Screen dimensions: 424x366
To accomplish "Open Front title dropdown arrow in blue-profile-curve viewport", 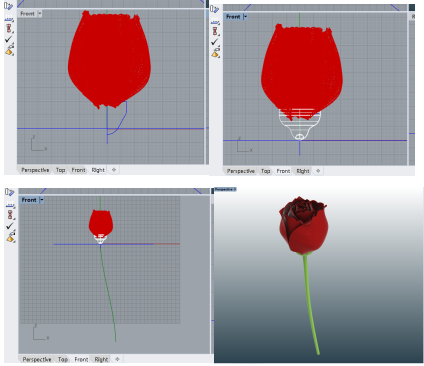I will [40, 14].
